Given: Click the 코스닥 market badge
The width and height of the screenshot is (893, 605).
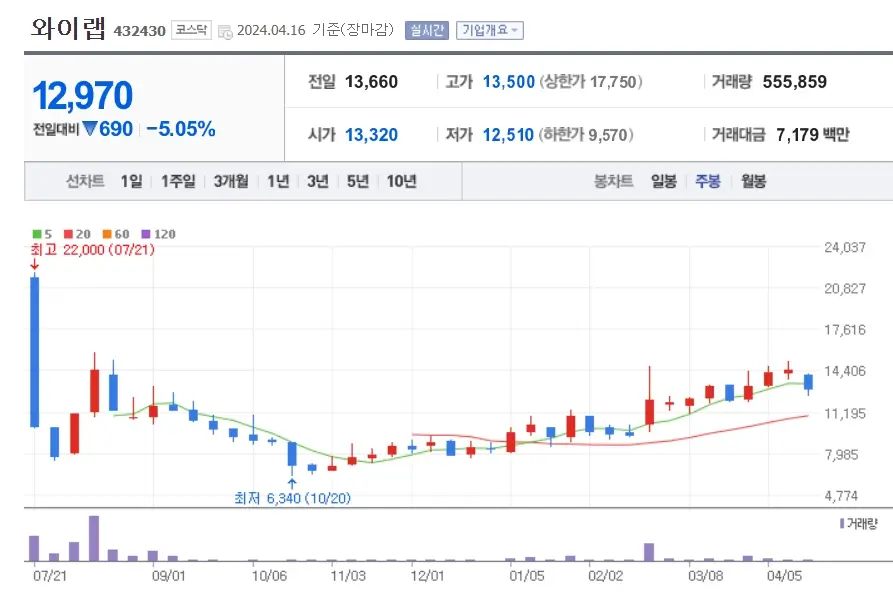Looking at the screenshot, I should [192, 29].
